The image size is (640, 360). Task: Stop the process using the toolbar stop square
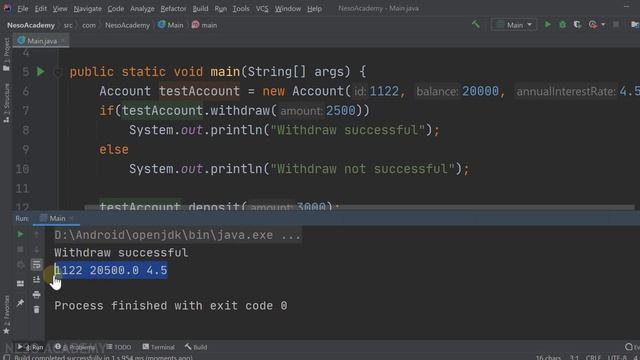point(616,25)
